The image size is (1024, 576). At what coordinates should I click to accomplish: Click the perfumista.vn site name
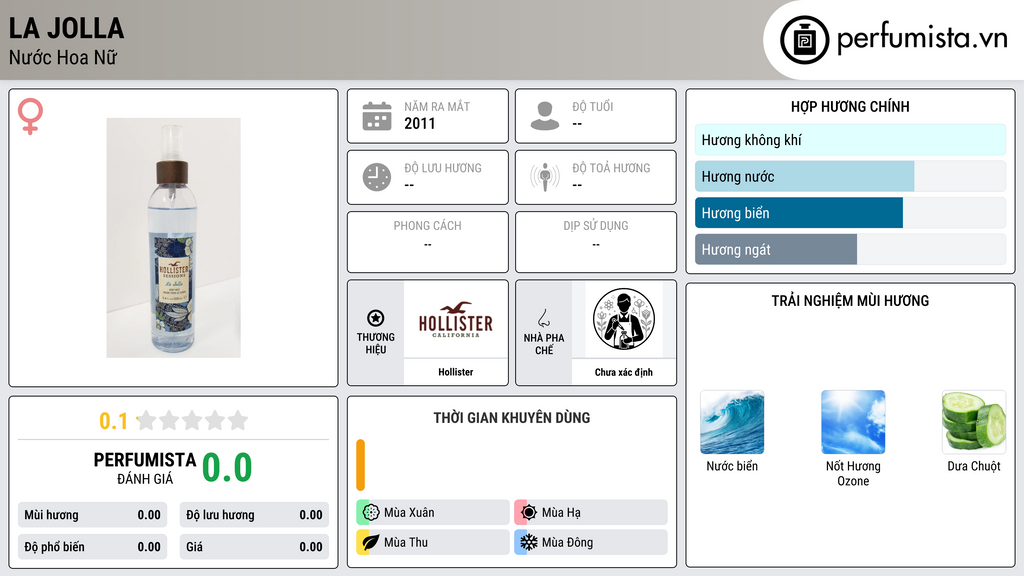(x=922, y=38)
